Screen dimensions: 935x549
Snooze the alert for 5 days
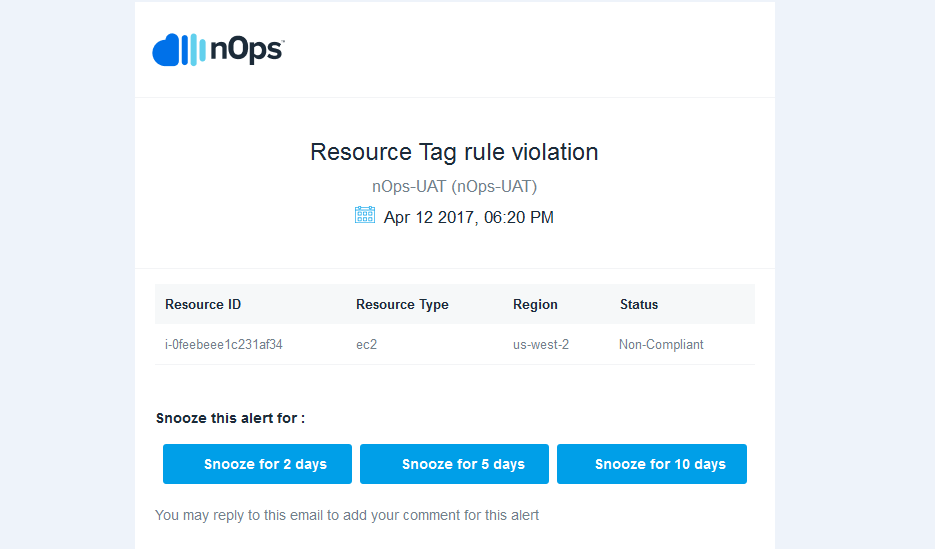coord(454,464)
